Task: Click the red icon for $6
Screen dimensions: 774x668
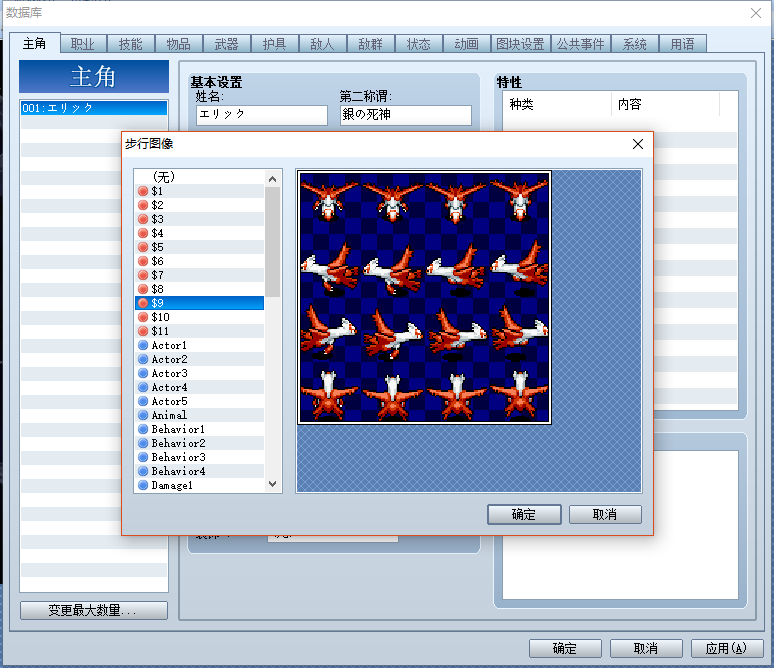Action: click(143, 261)
